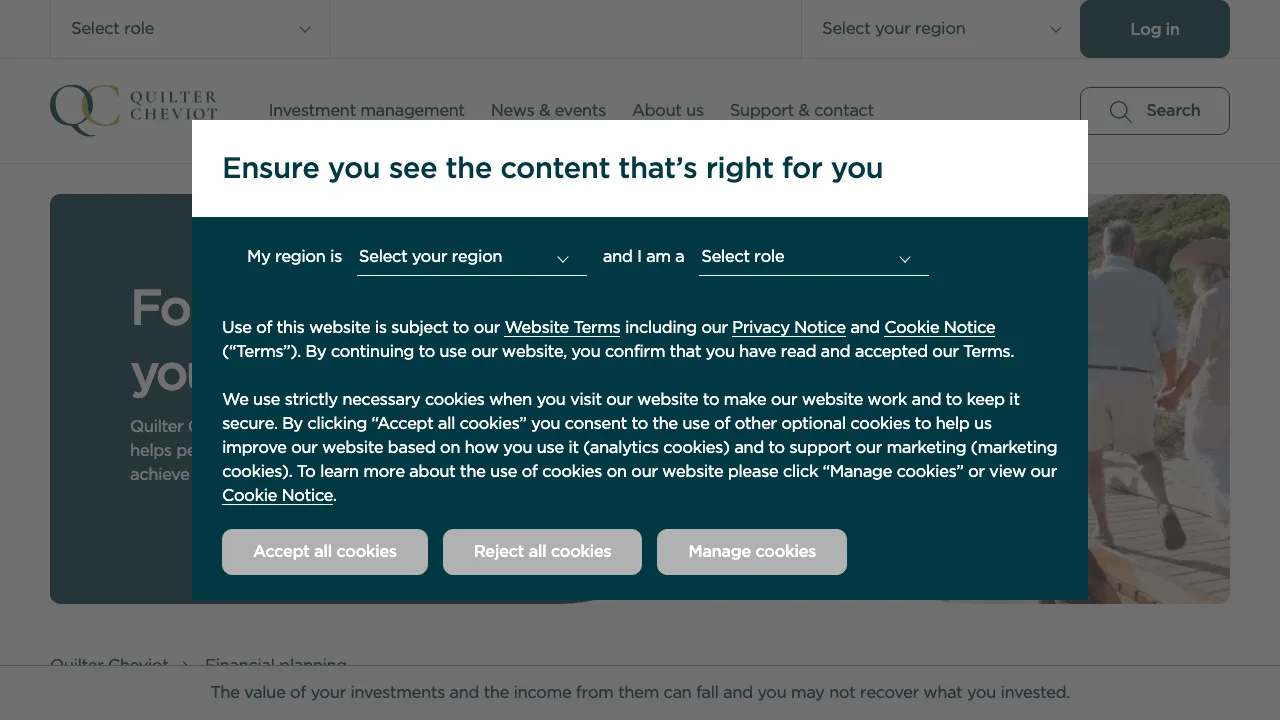Click the Log in button
The height and width of the screenshot is (720, 1280).
pos(1154,29)
